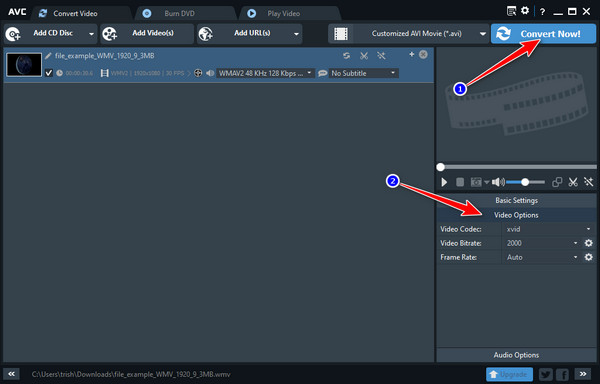The height and width of the screenshot is (384, 600).
Task: Click the Twitter icon in the bottom bar
Action: click(x=546, y=374)
